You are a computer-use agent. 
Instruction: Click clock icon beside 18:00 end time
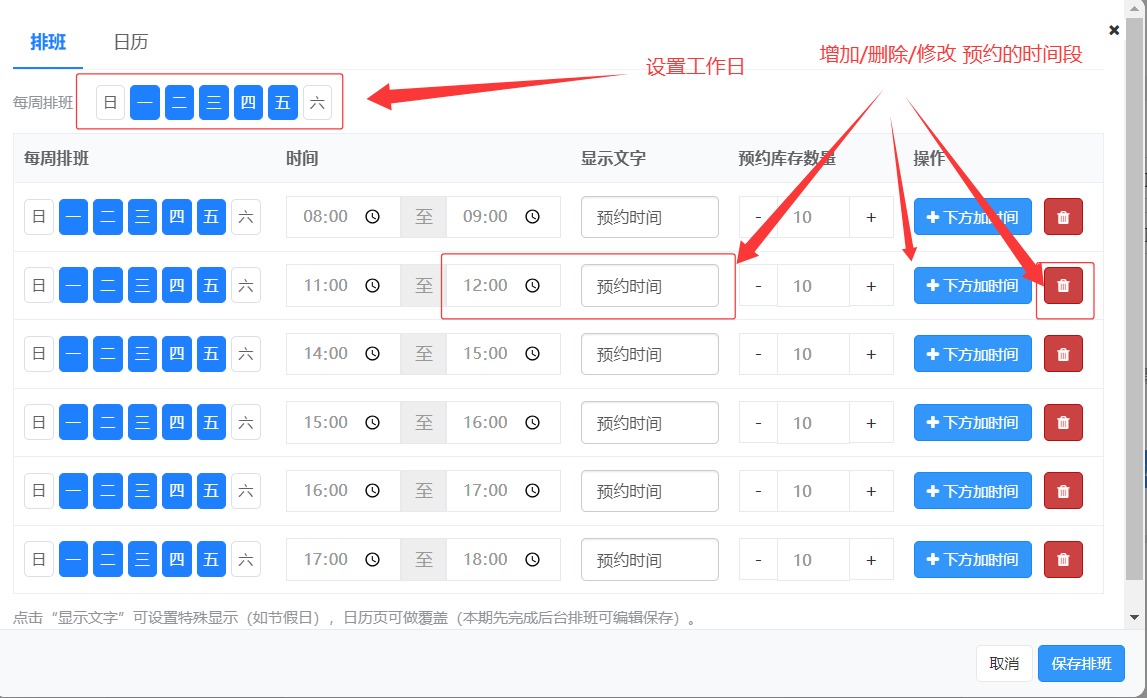(533, 560)
